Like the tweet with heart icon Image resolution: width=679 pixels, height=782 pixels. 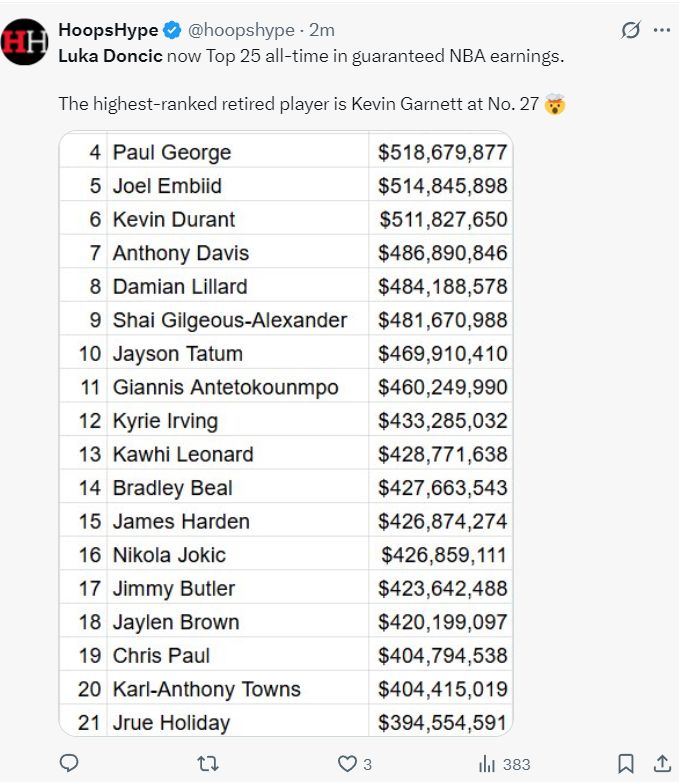pyautogui.click(x=347, y=764)
